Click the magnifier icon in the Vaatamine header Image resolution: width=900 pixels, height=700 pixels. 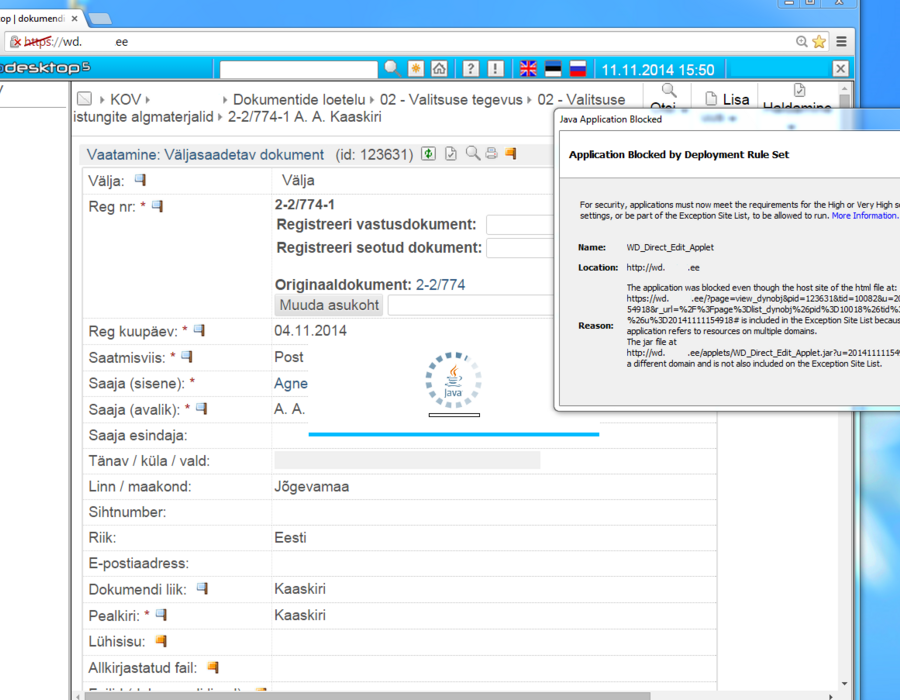(472, 153)
